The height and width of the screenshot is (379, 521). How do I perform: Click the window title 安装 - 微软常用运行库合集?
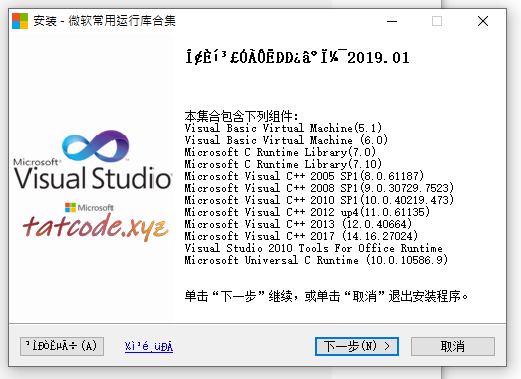tap(104, 21)
